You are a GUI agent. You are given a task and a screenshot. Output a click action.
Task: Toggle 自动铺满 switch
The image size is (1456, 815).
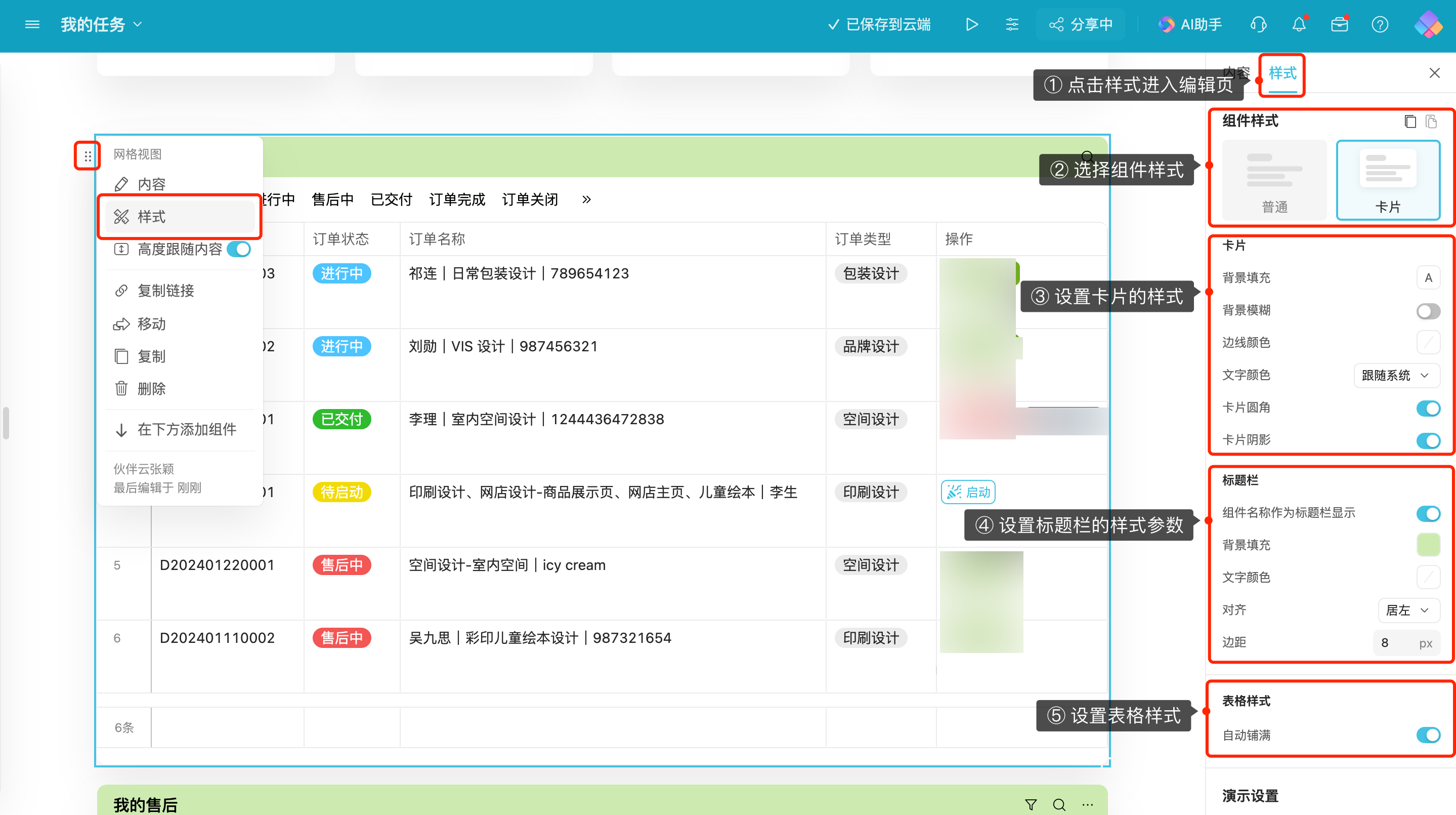[x=1428, y=735]
